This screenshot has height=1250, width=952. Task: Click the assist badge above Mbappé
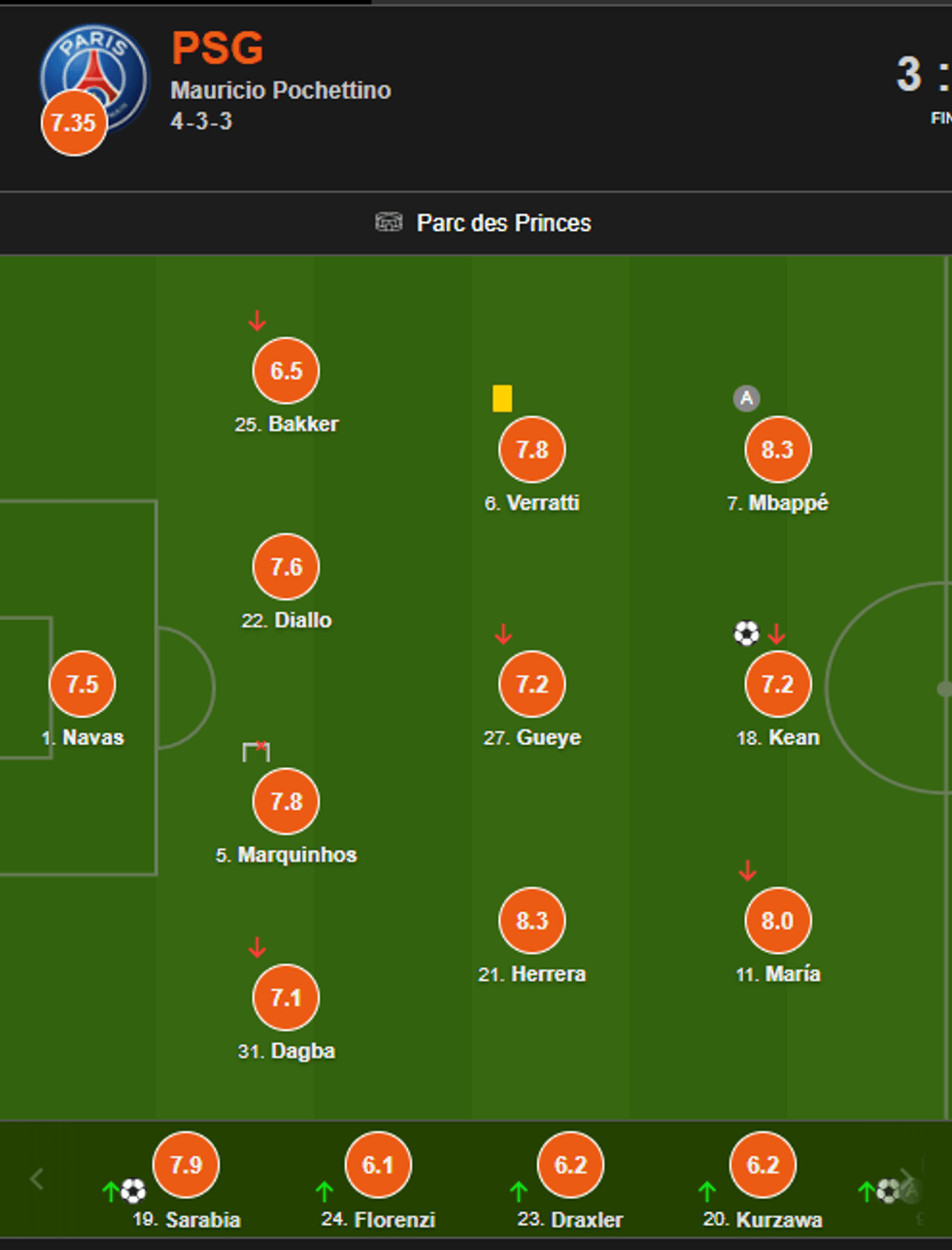point(746,398)
